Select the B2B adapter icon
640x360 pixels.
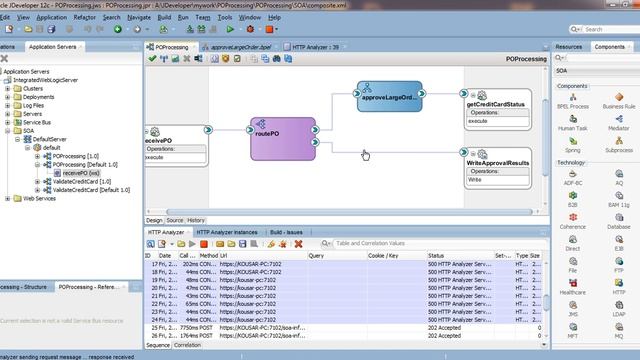pos(573,196)
